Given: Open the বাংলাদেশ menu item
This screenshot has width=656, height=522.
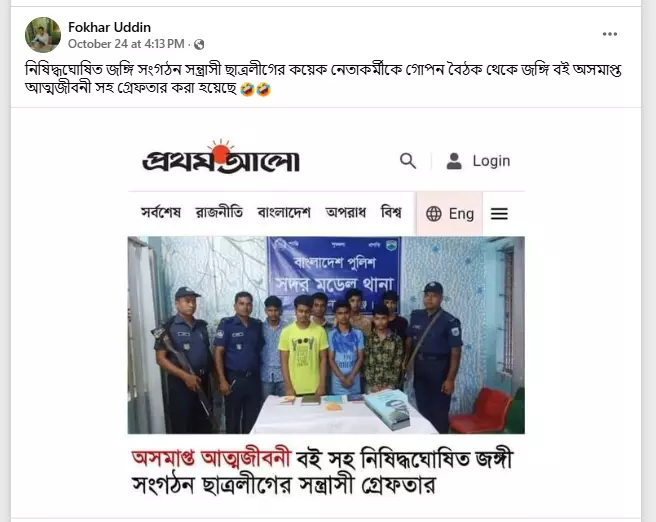Looking at the screenshot, I should tap(284, 212).
